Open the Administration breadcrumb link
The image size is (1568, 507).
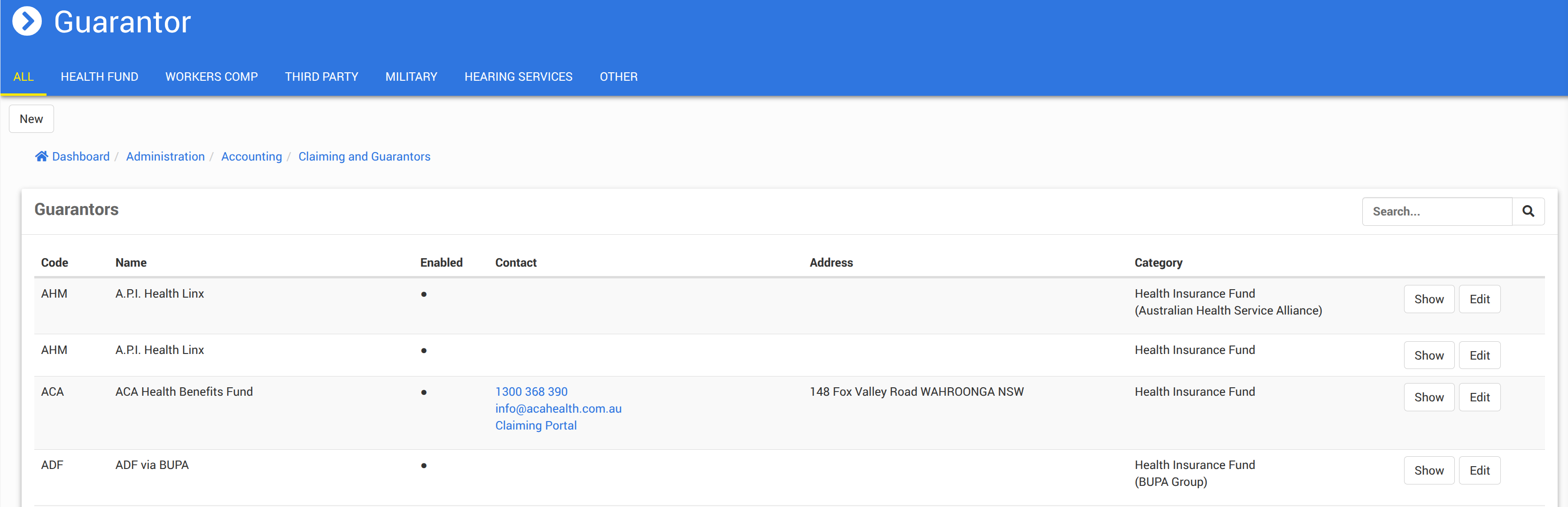coord(165,156)
